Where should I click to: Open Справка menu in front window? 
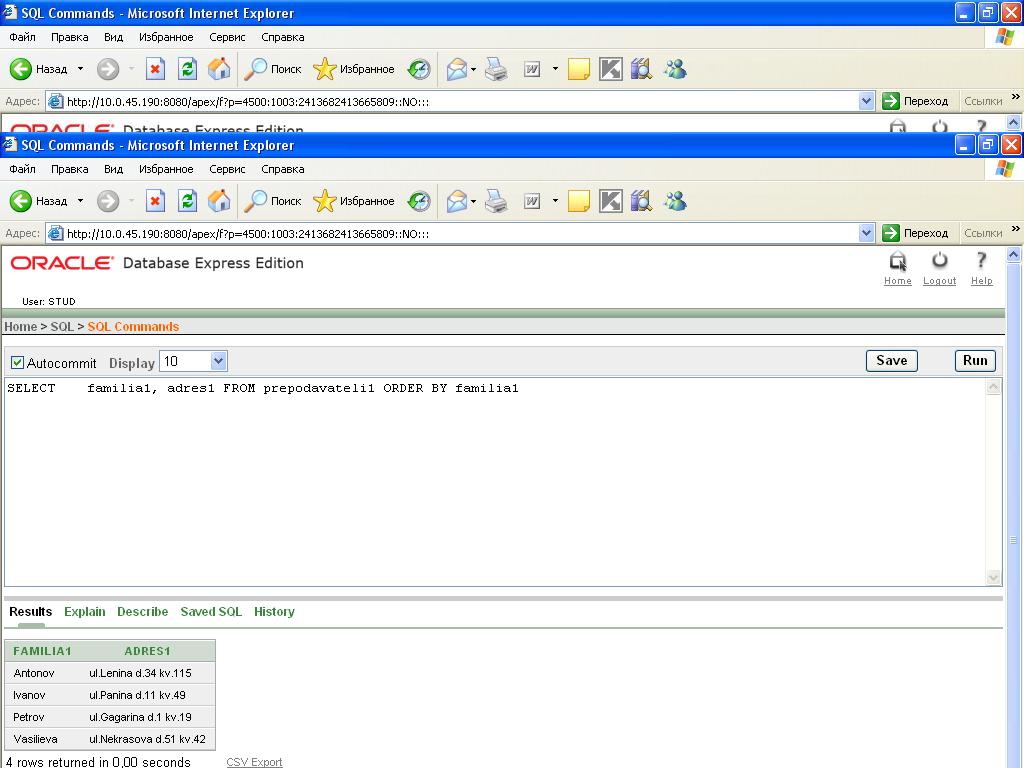coord(283,169)
